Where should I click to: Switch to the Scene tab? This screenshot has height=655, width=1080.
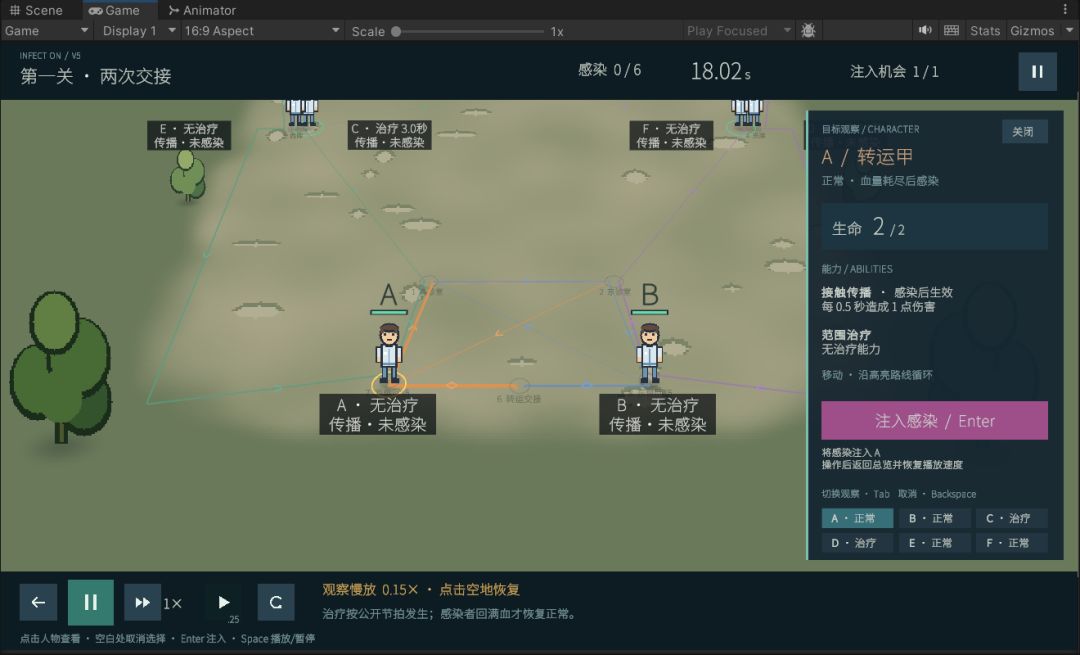pyautogui.click(x=37, y=10)
